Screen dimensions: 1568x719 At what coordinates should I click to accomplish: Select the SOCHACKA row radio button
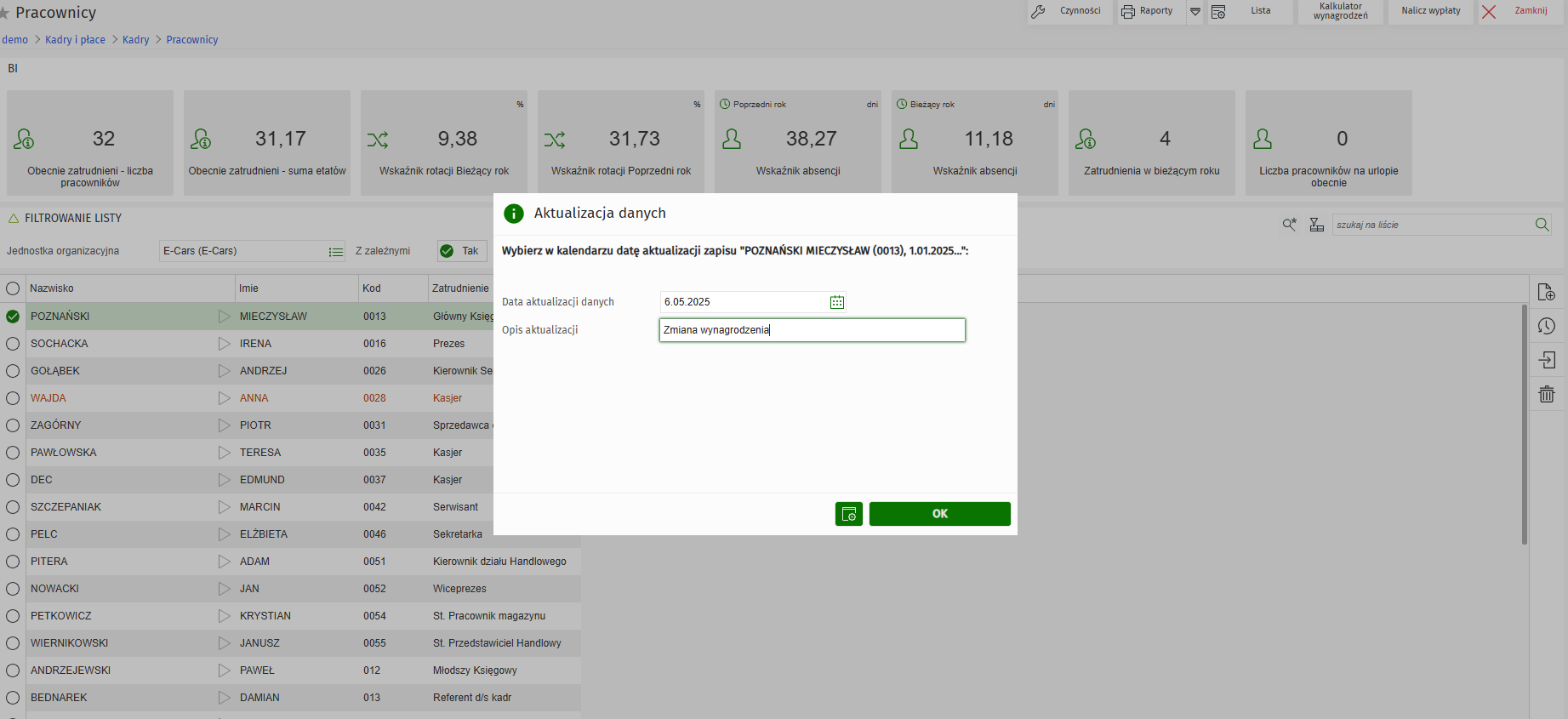[13, 344]
